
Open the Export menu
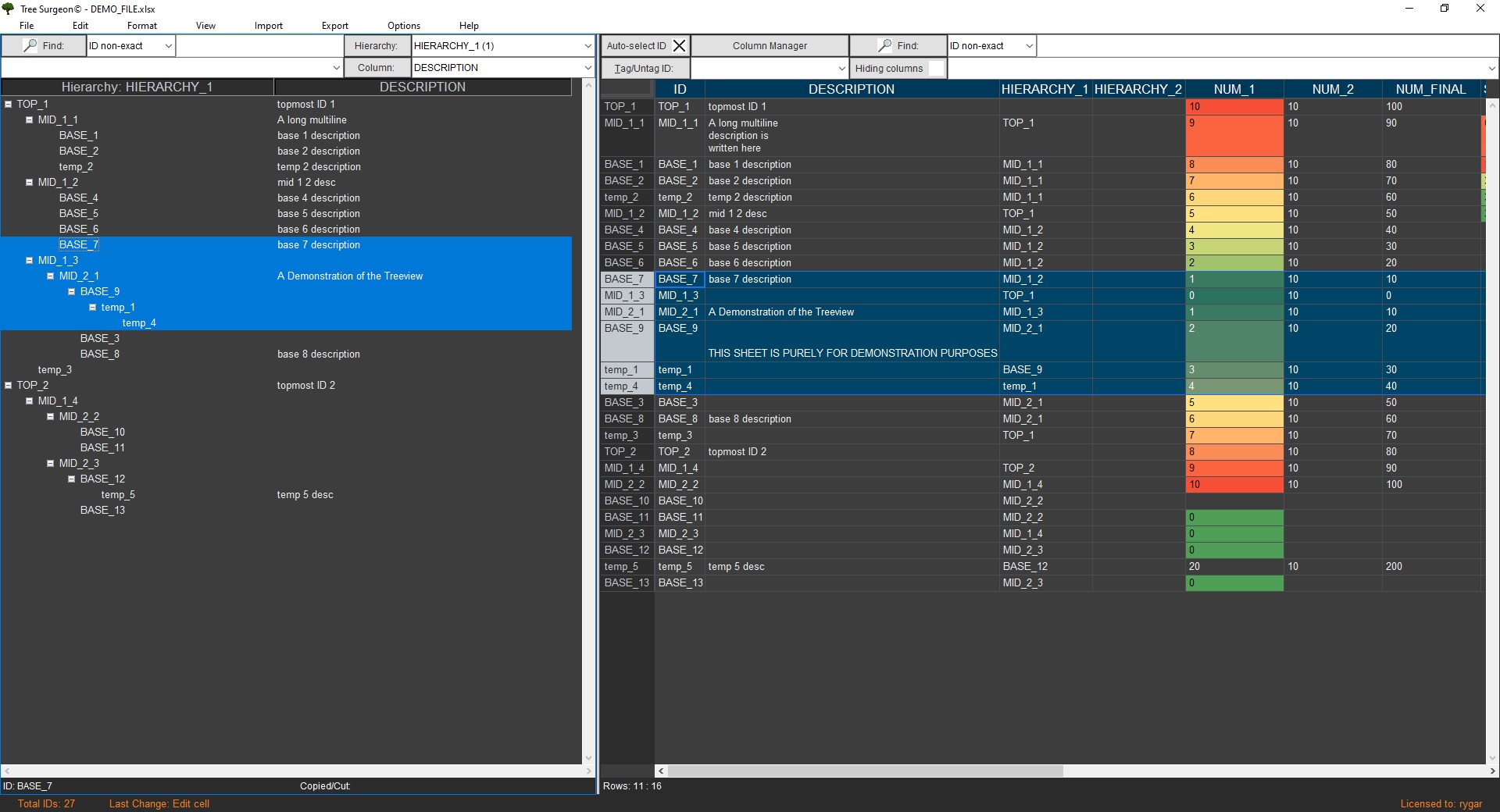pos(334,26)
